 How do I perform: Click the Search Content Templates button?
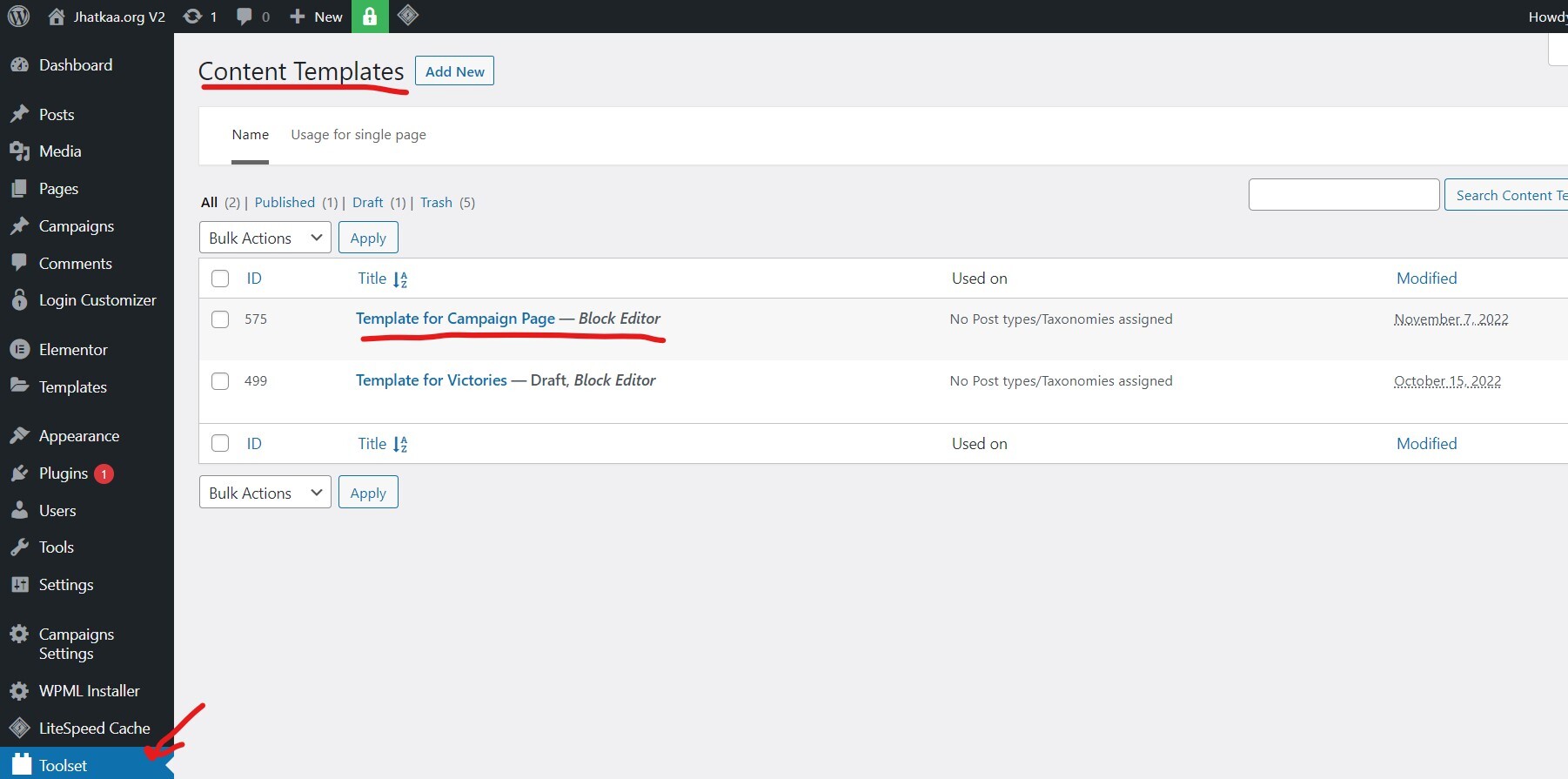(1506, 195)
